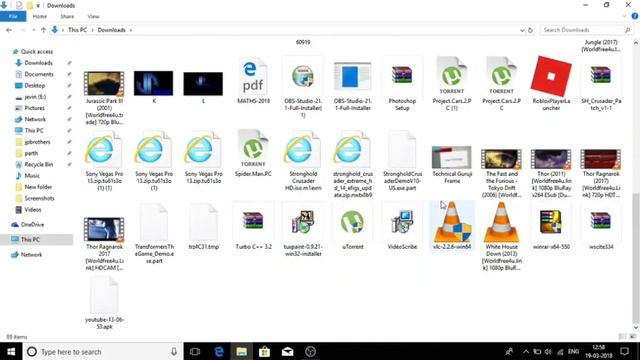The height and width of the screenshot is (360, 640).
Task: Click This PC in the address path
Action: coord(78,30)
